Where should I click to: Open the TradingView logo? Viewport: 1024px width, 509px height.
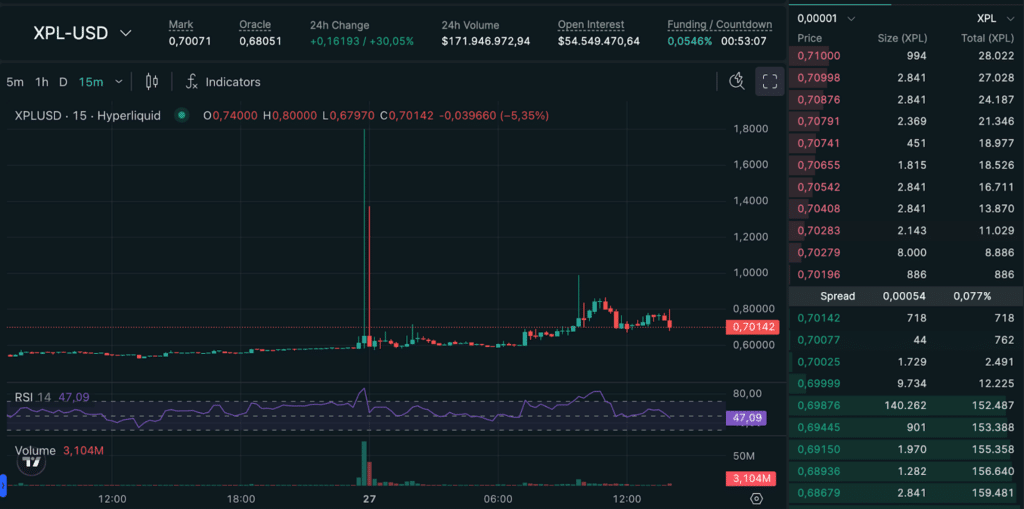click(x=31, y=461)
